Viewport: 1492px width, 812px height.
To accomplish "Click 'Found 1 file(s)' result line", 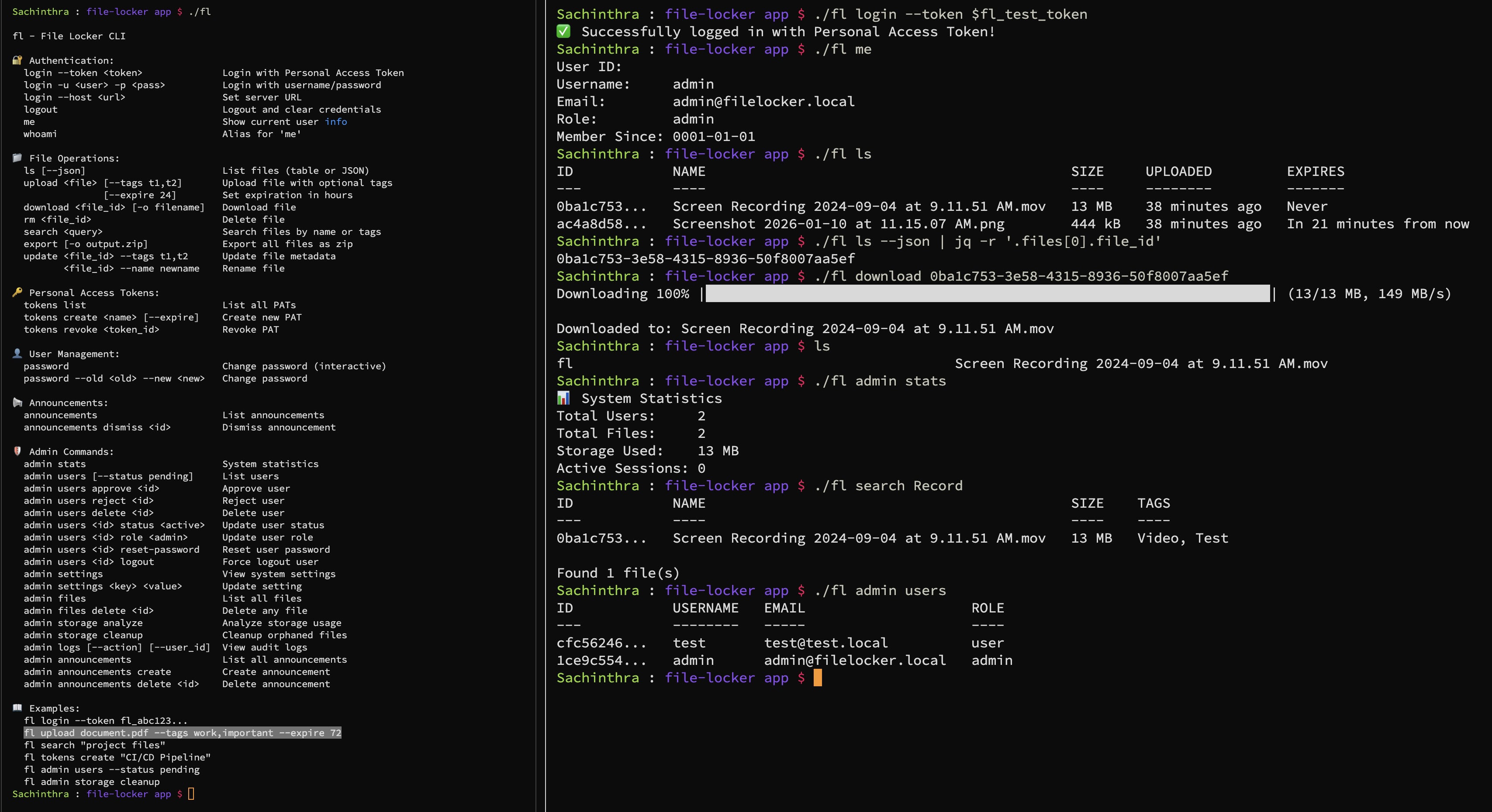I will [x=618, y=573].
